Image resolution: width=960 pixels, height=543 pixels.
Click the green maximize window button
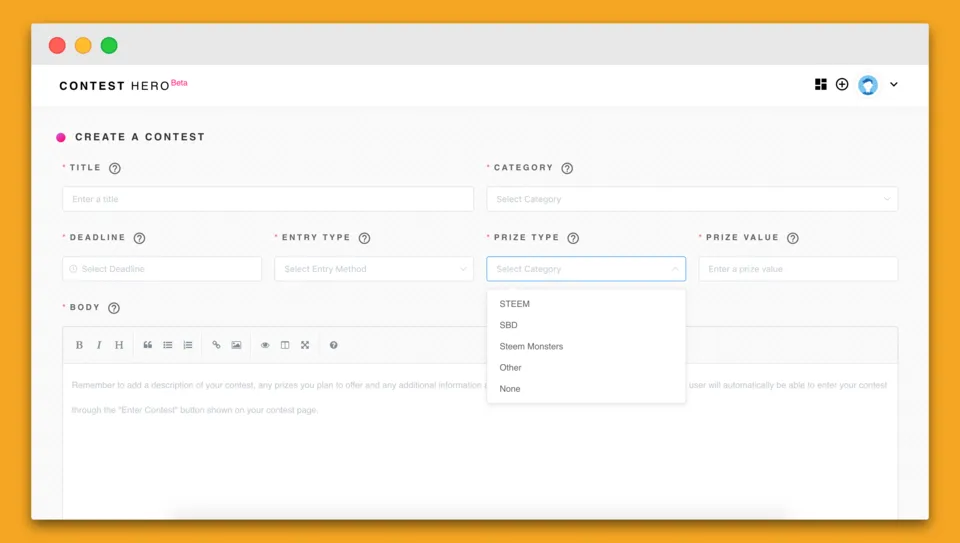pyautogui.click(x=109, y=45)
